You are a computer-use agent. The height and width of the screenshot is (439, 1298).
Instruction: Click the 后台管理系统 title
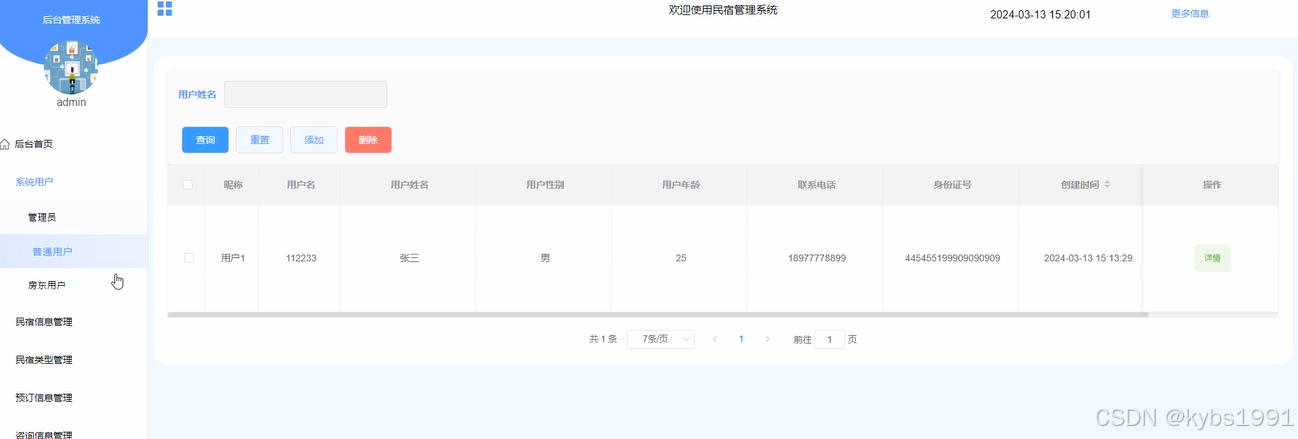tap(71, 19)
